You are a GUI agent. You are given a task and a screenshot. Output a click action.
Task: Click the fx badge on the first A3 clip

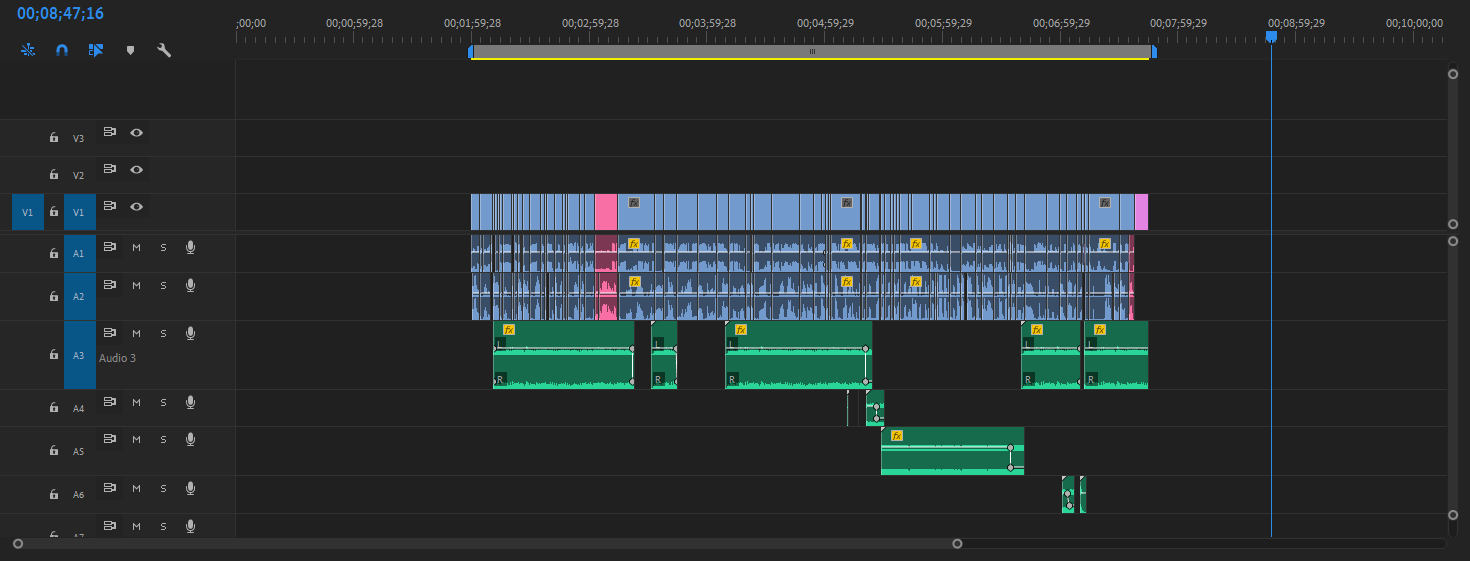pyautogui.click(x=509, y=329)
